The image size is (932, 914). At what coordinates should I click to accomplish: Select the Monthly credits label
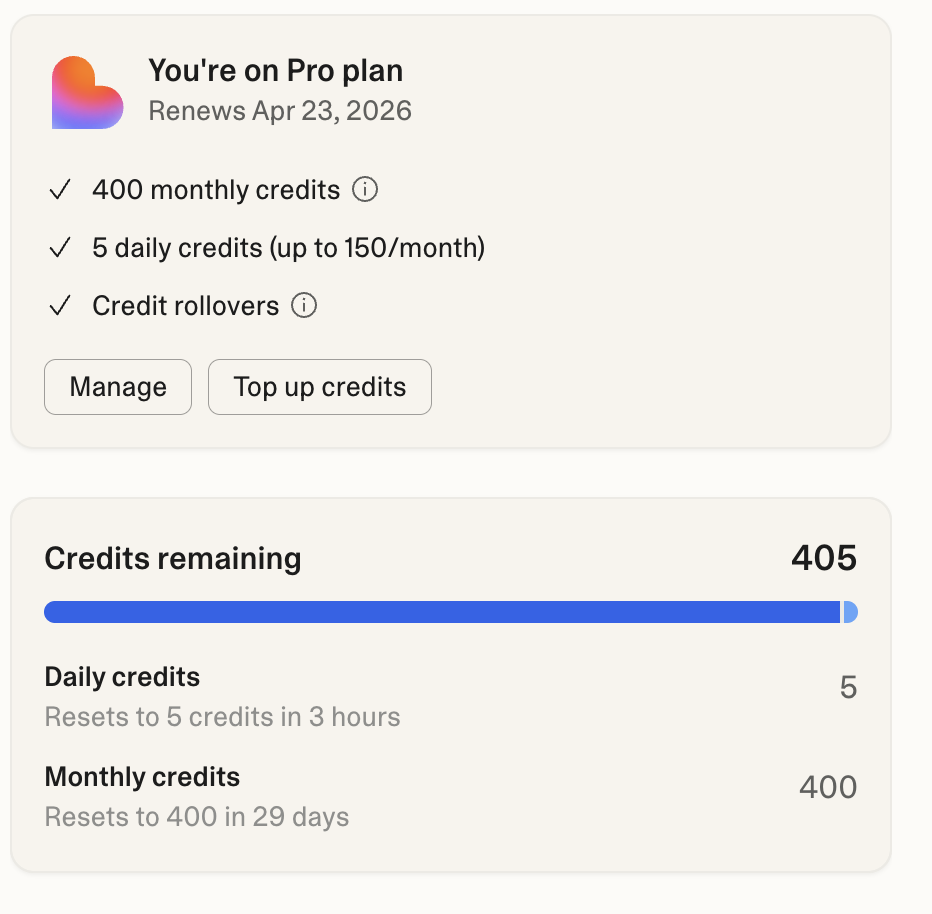coord(142,777)
